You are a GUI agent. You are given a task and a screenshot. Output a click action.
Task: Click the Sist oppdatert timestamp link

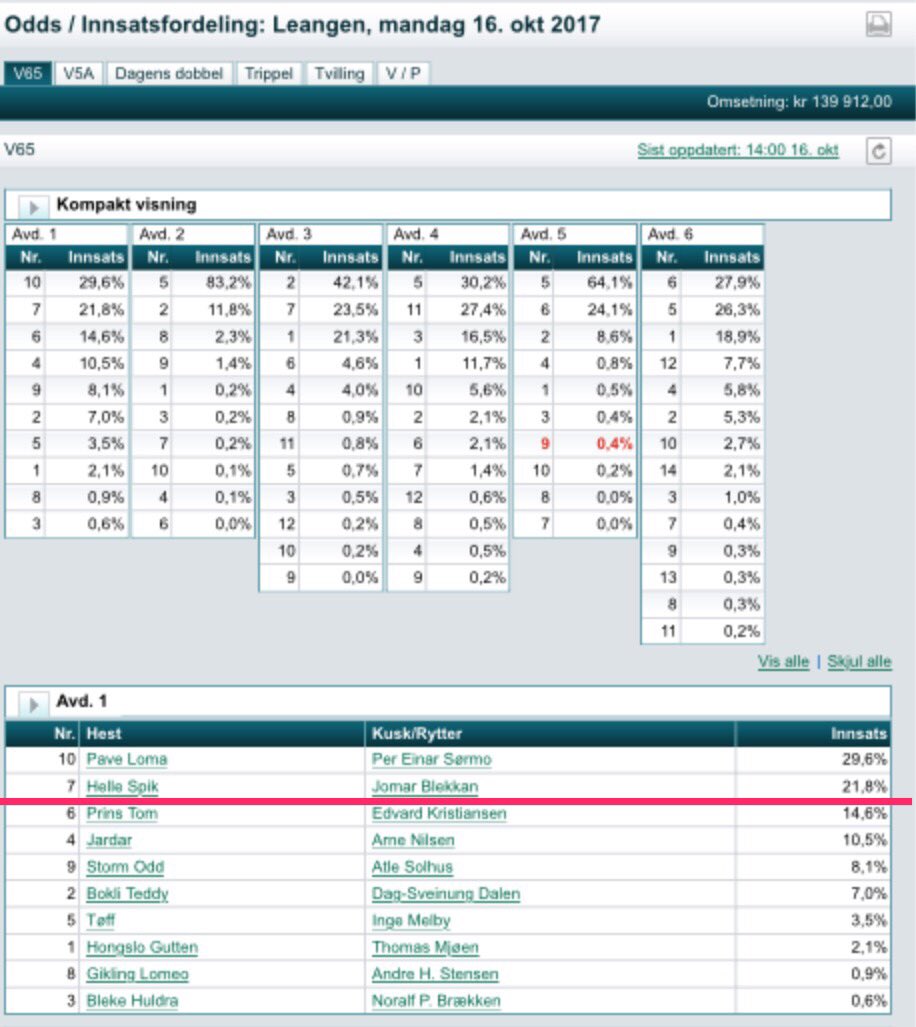(x=738, y=150)
